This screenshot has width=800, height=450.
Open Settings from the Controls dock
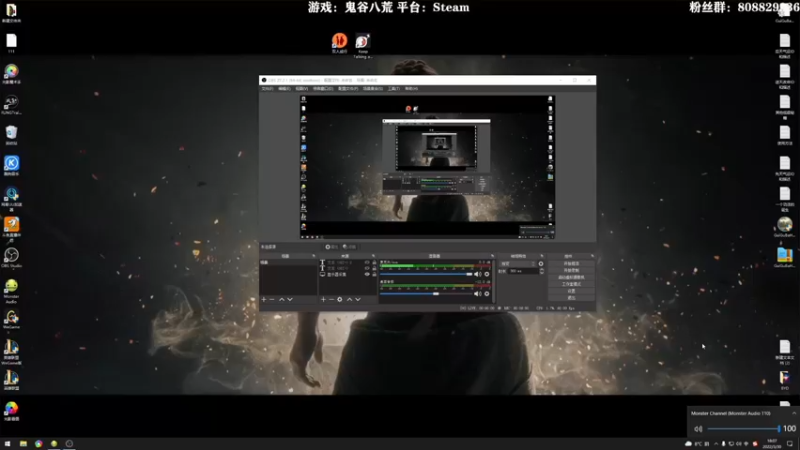tap(571, 291)
